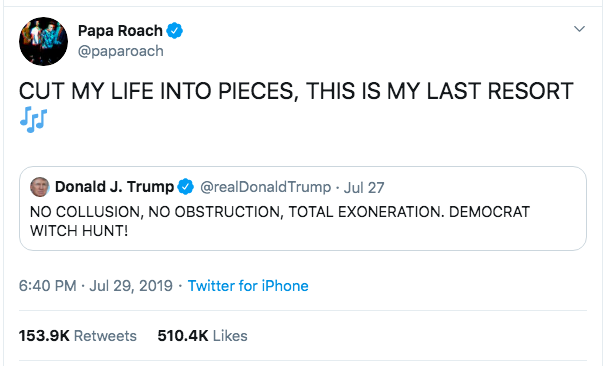Click Donald J. Trump small avatar
Image resolution: width=607 pixels, height=366 pixels.
point(40,187)
